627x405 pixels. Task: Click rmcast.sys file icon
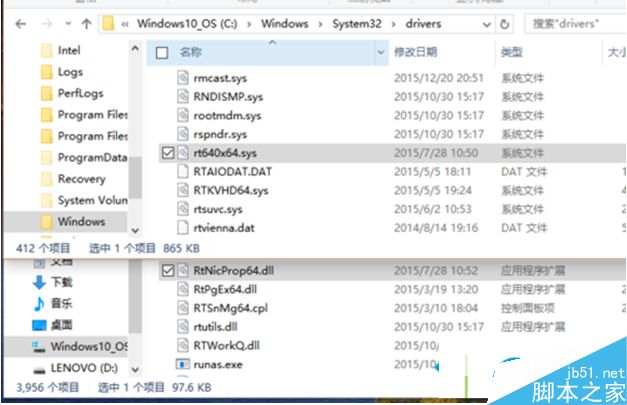click(183, 78)
